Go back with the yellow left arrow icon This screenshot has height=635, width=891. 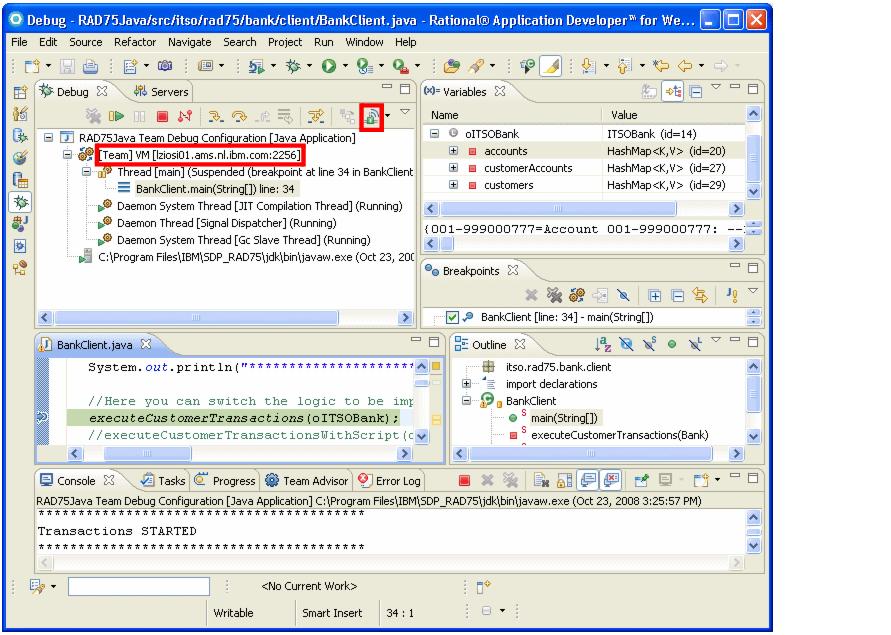click(x=685, y=66)
